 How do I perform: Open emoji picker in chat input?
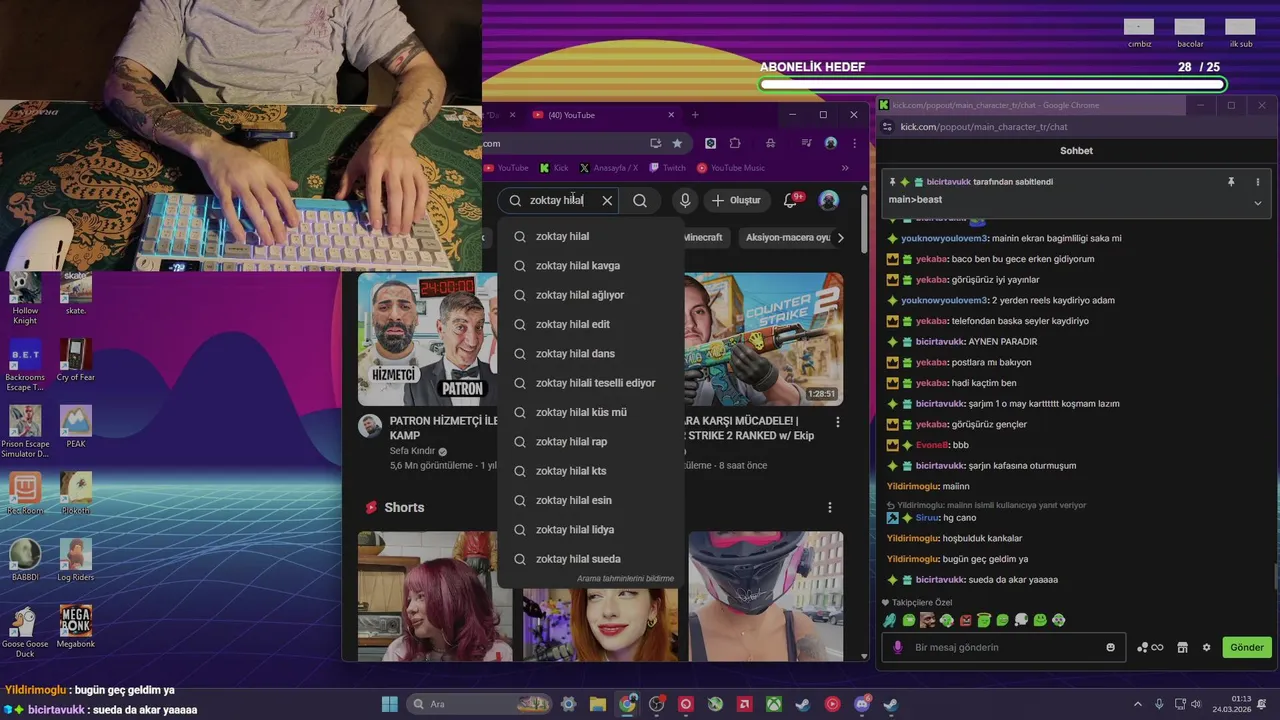tap(1110, 647)
